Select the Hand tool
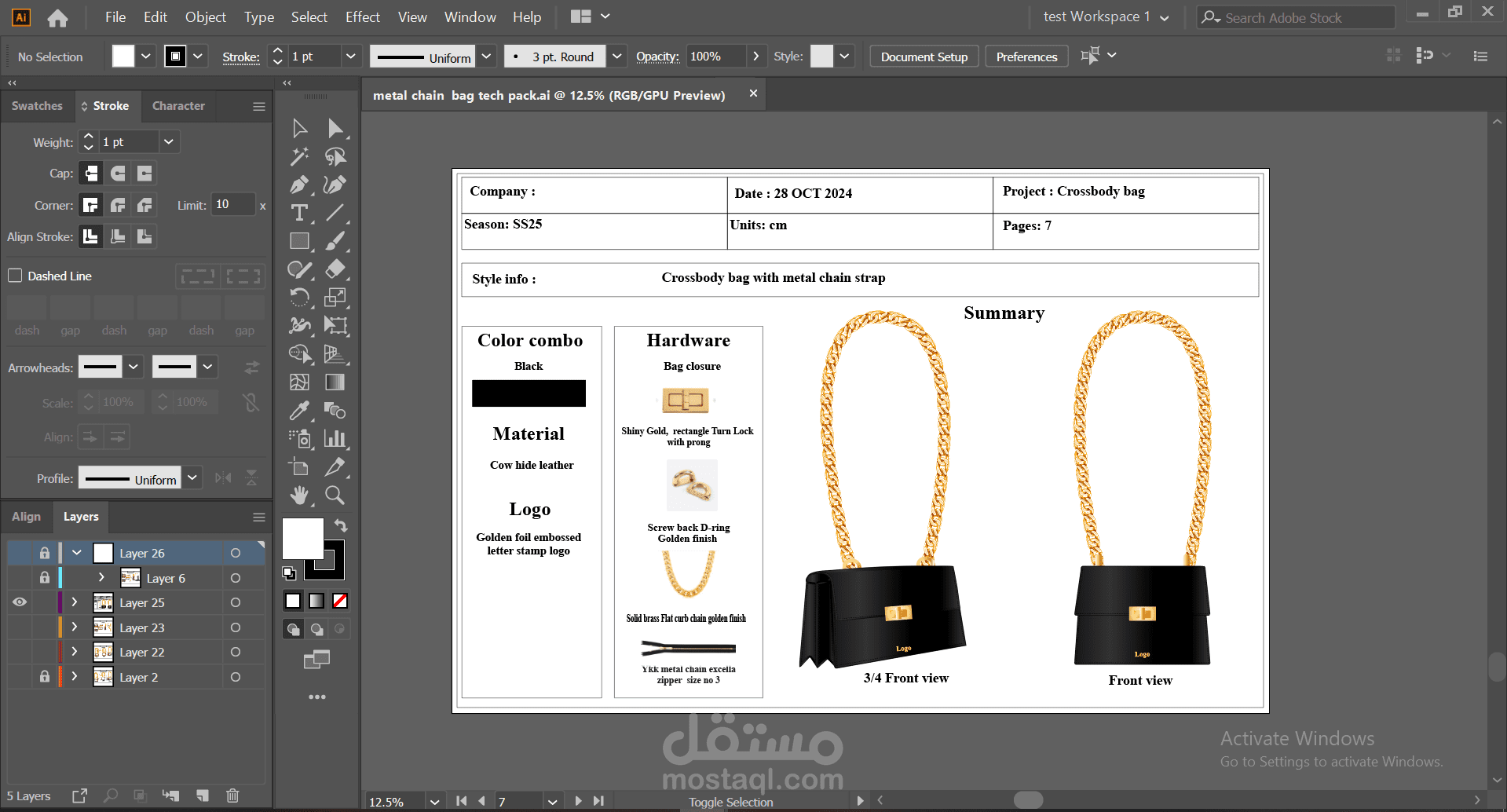 299,496
